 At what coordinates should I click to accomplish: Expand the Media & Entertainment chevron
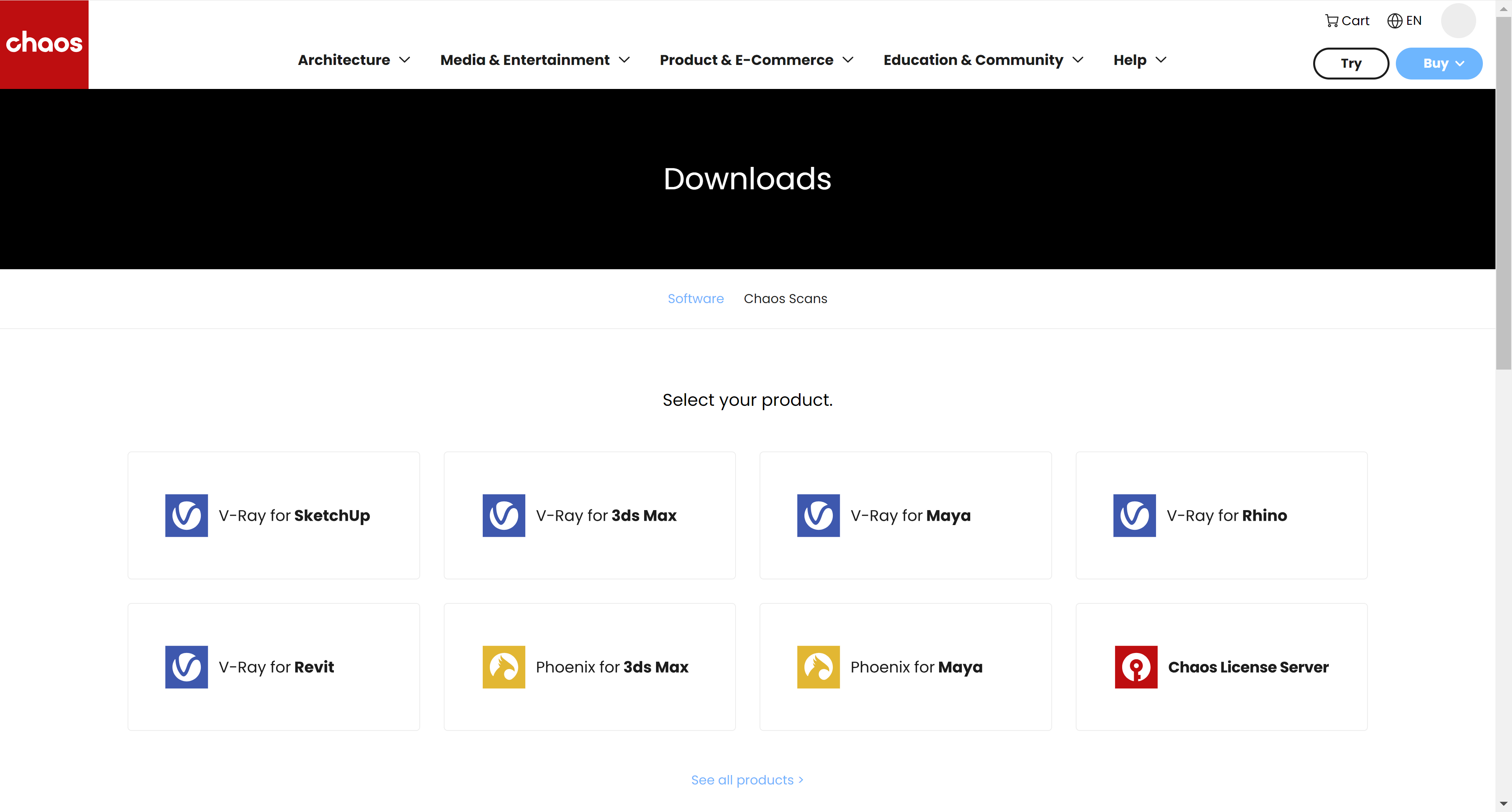pyautogui.click(x=624, y=61)
